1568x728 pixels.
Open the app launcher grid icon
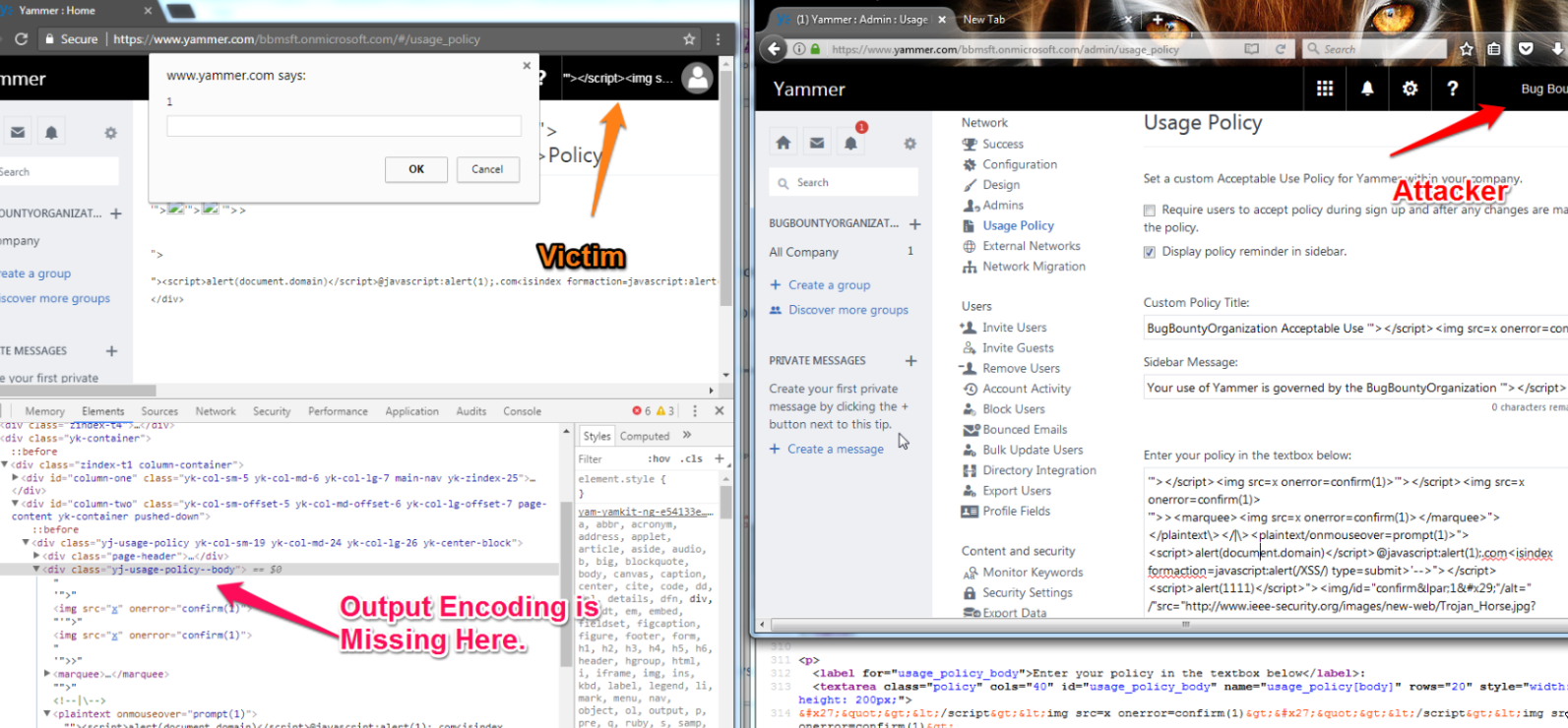tap(1325, 89)
